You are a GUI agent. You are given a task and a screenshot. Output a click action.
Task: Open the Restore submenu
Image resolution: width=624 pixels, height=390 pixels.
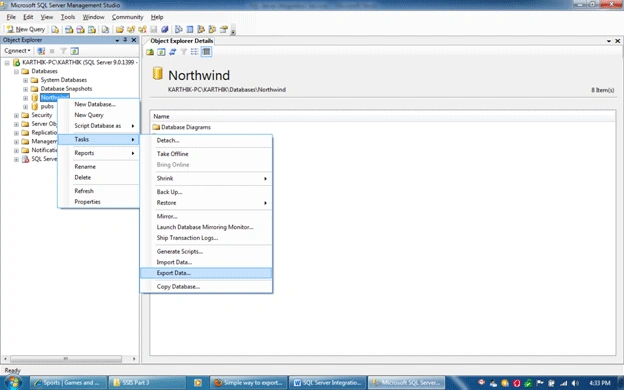206,203
